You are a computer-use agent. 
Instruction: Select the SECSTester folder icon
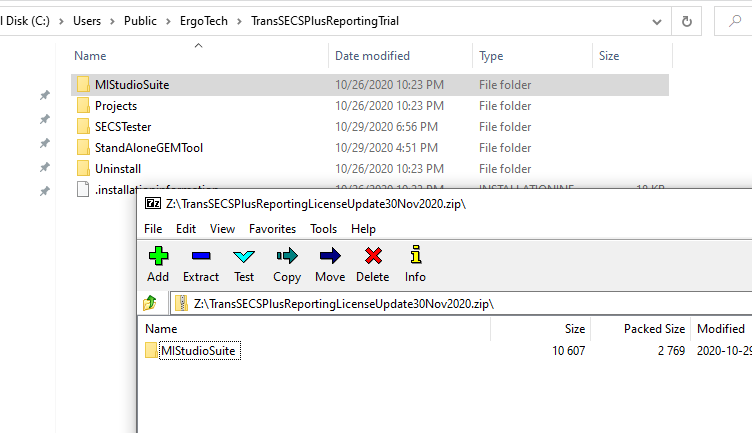click(x=83, y=127)
